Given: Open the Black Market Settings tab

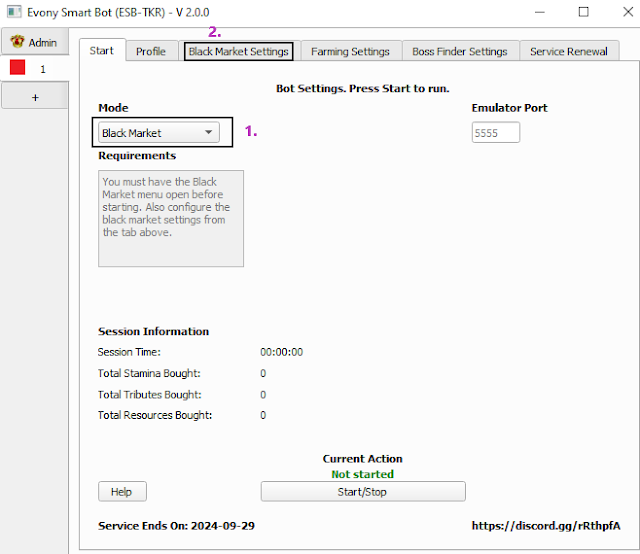Looking at the screenshot, I should coord(238,51).
